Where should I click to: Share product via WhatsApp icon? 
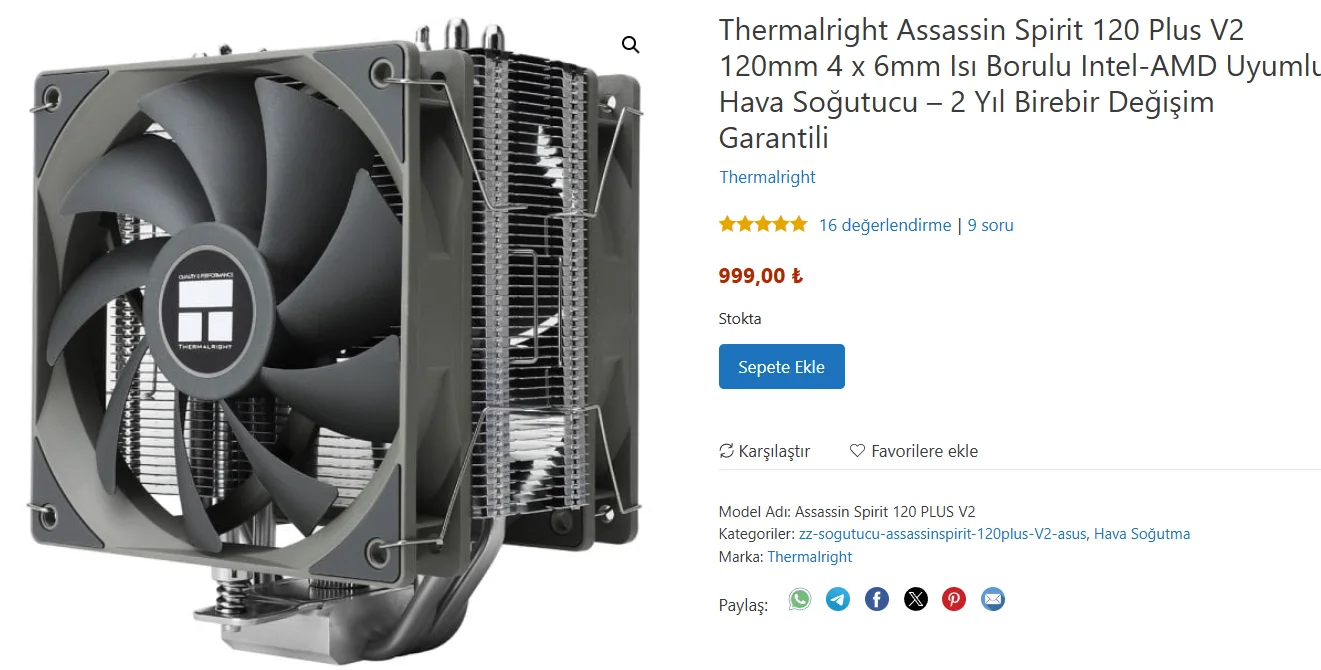(x=799, y=599)
